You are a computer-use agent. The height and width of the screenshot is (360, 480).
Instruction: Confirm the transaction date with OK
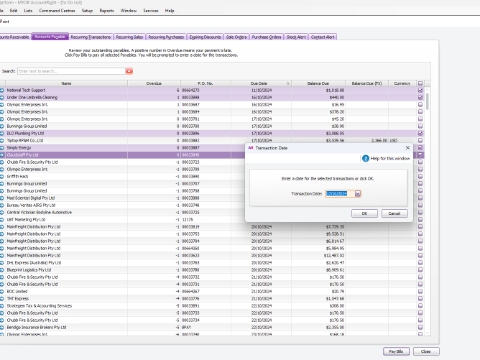(364, 214)
